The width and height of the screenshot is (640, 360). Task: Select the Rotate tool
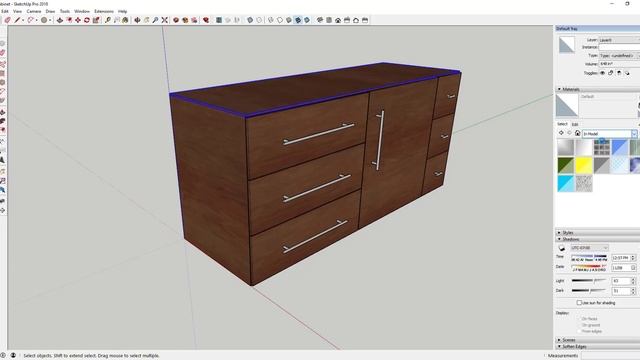[x=87, y=20]
